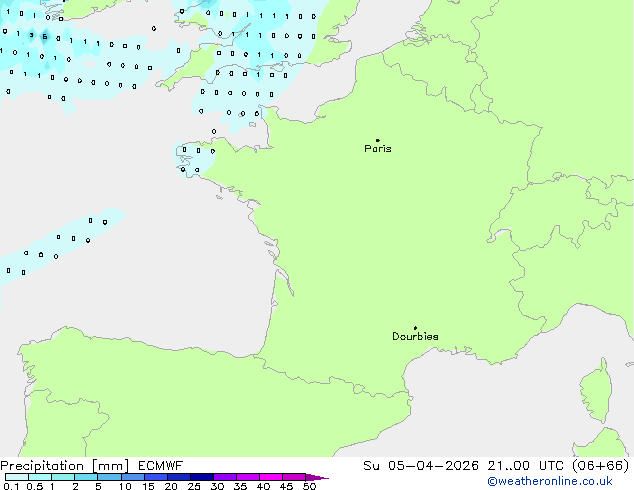This screenshot has width=634, height=490.
Task: Click the Paris city label
Action: click(378, 148)
